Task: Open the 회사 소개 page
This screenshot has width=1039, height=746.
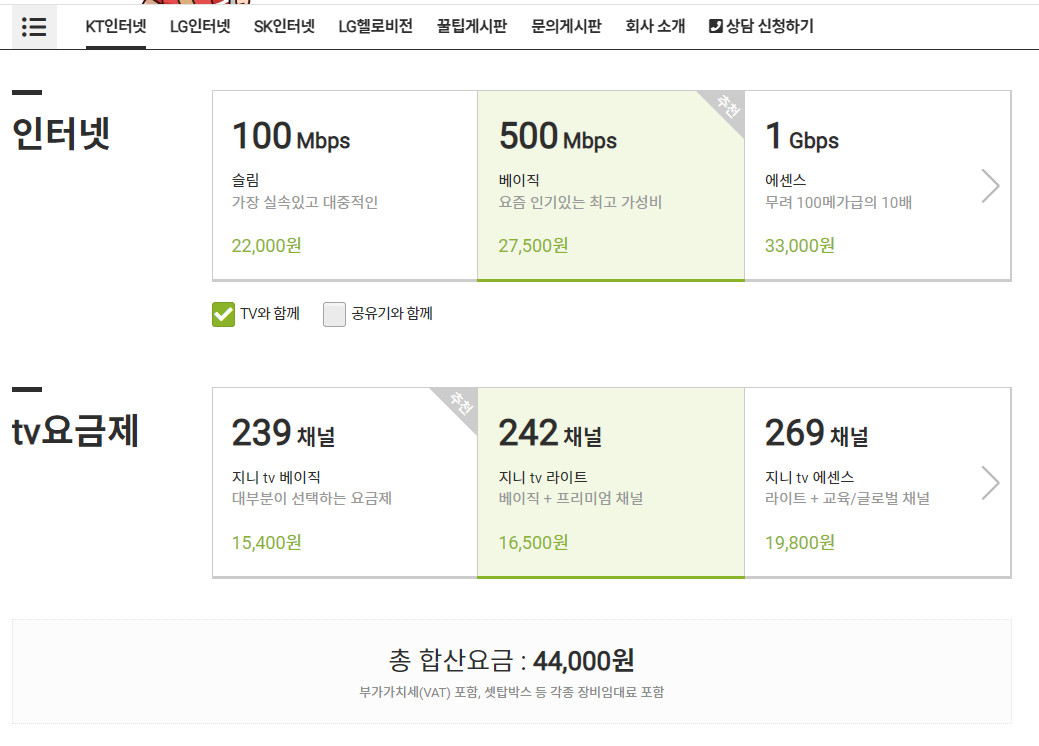Action: pos(655,27)
